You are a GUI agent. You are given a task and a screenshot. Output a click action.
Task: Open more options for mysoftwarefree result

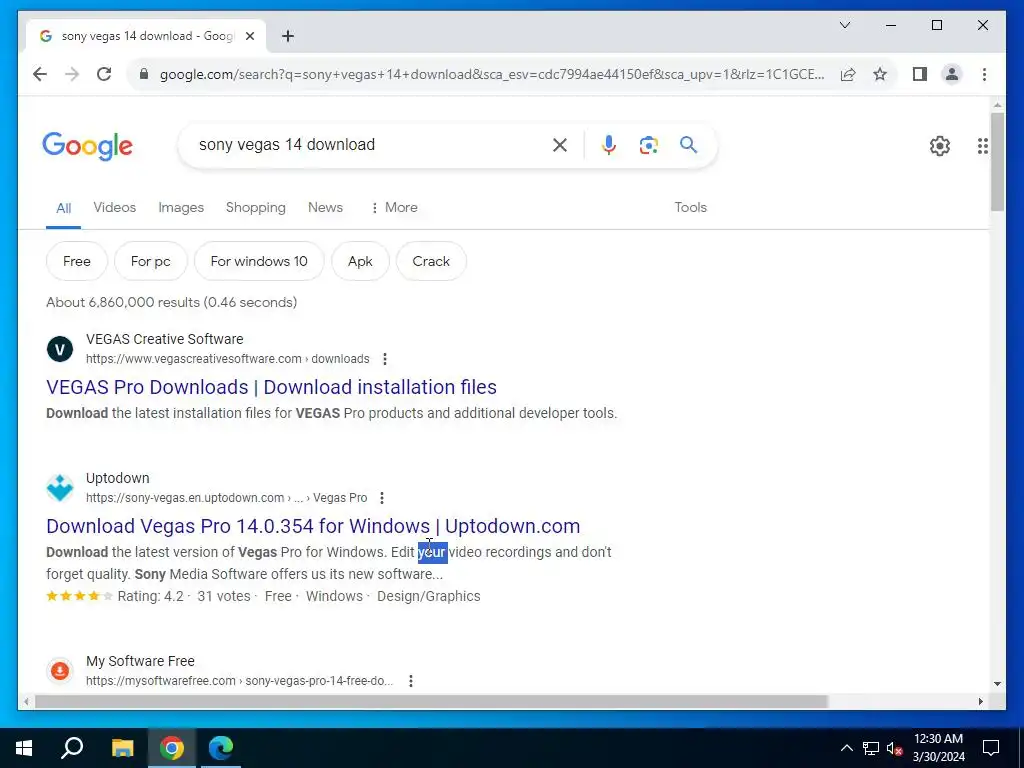click(411, 680)
